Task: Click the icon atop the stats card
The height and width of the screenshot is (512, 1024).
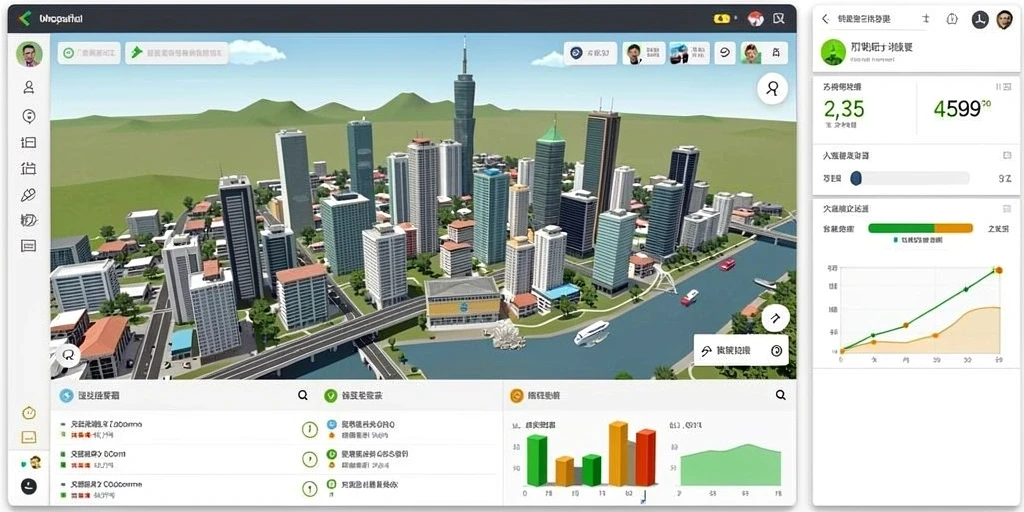Action: pyautogui.click(x=1002, y=87)
